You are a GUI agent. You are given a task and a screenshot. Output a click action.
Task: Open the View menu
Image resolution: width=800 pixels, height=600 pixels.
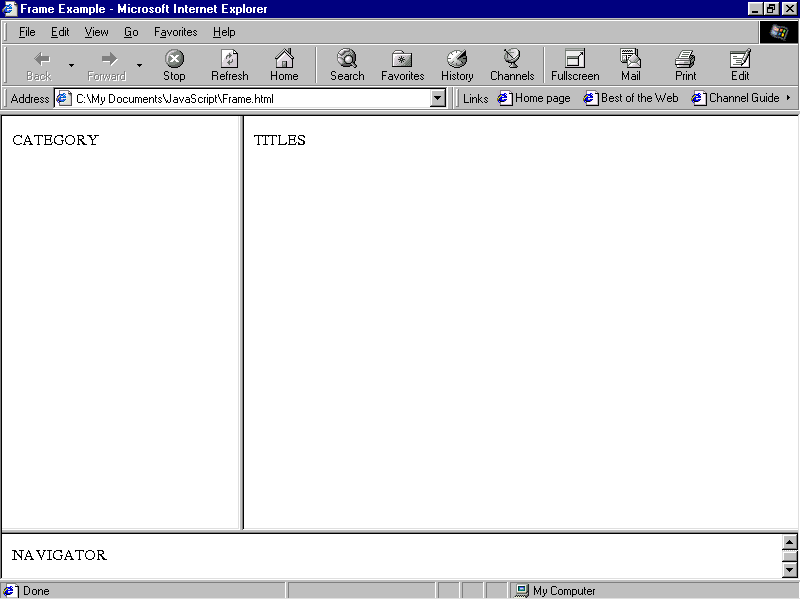tap(96, 32)
